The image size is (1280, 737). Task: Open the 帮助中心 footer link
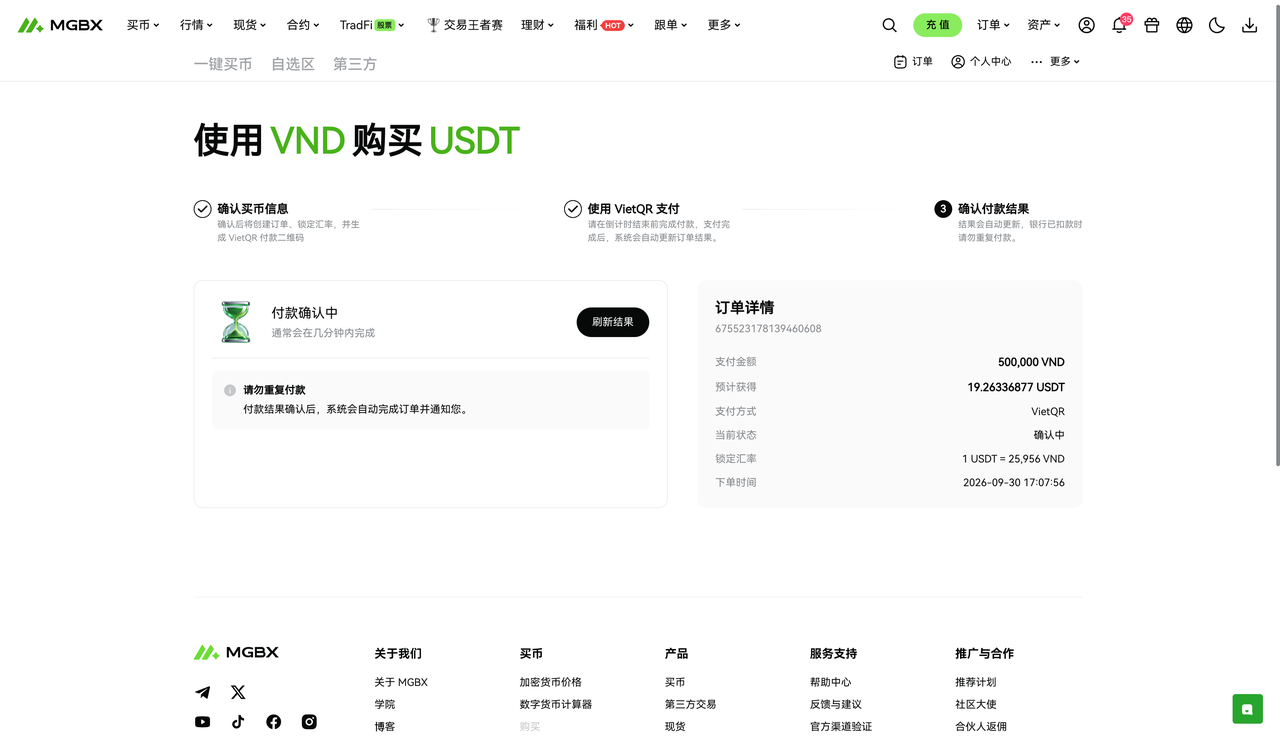coord(831,682)
